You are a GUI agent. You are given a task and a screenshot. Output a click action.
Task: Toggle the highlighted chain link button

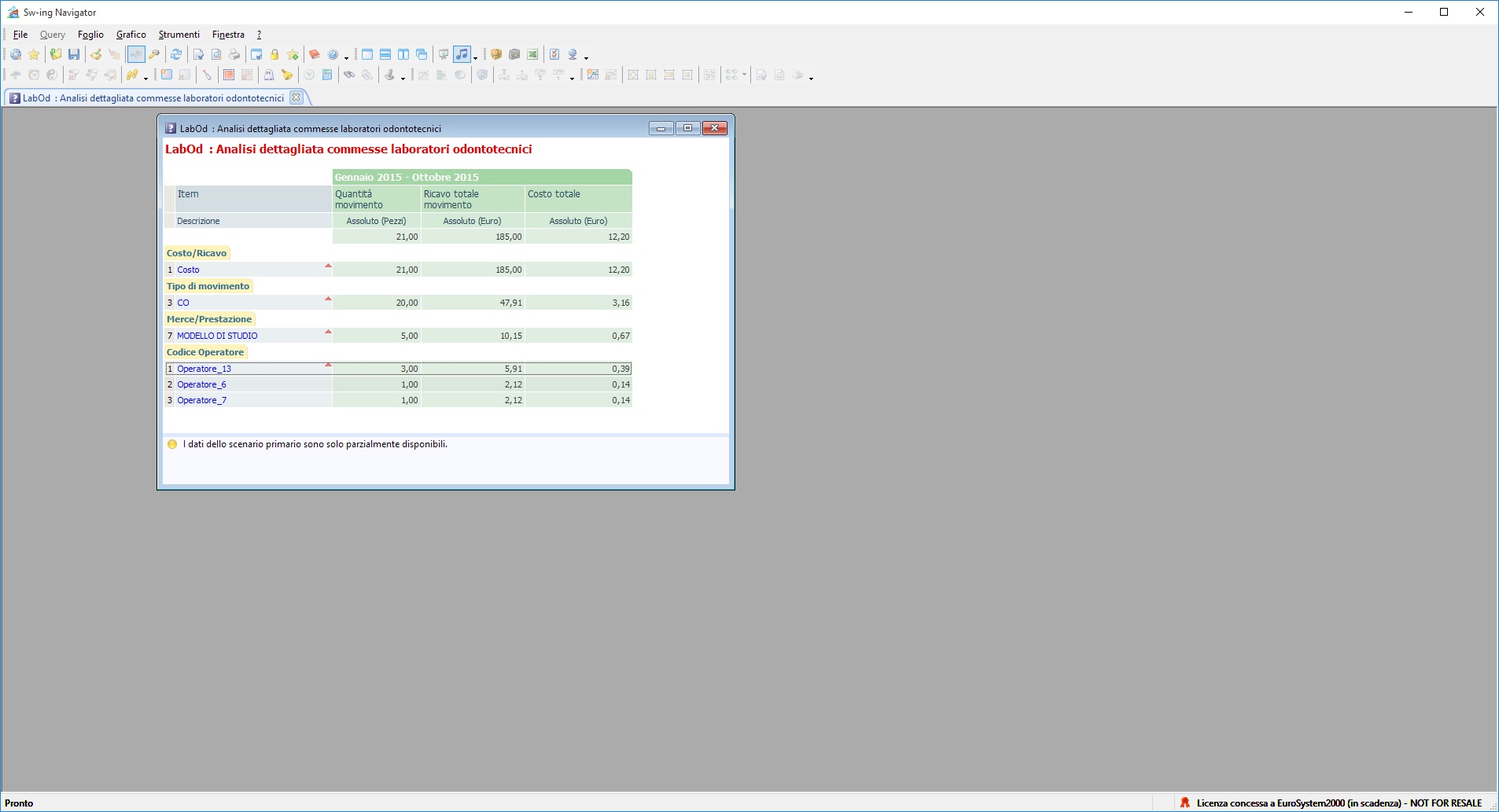click(136, 54)
